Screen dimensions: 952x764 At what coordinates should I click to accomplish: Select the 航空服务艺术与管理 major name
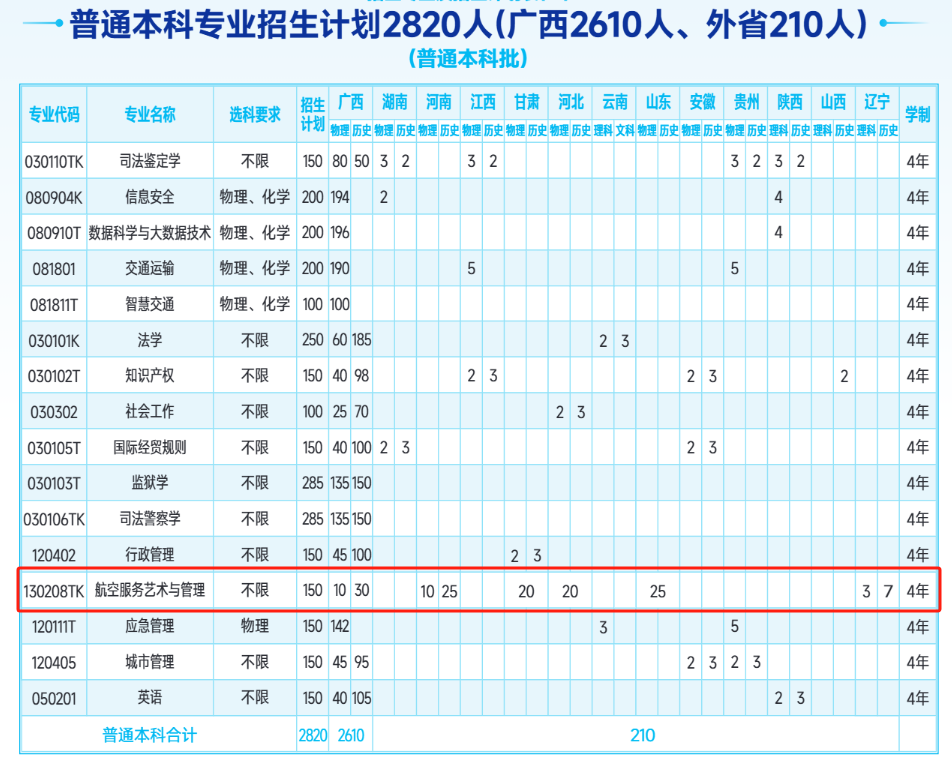150,591
